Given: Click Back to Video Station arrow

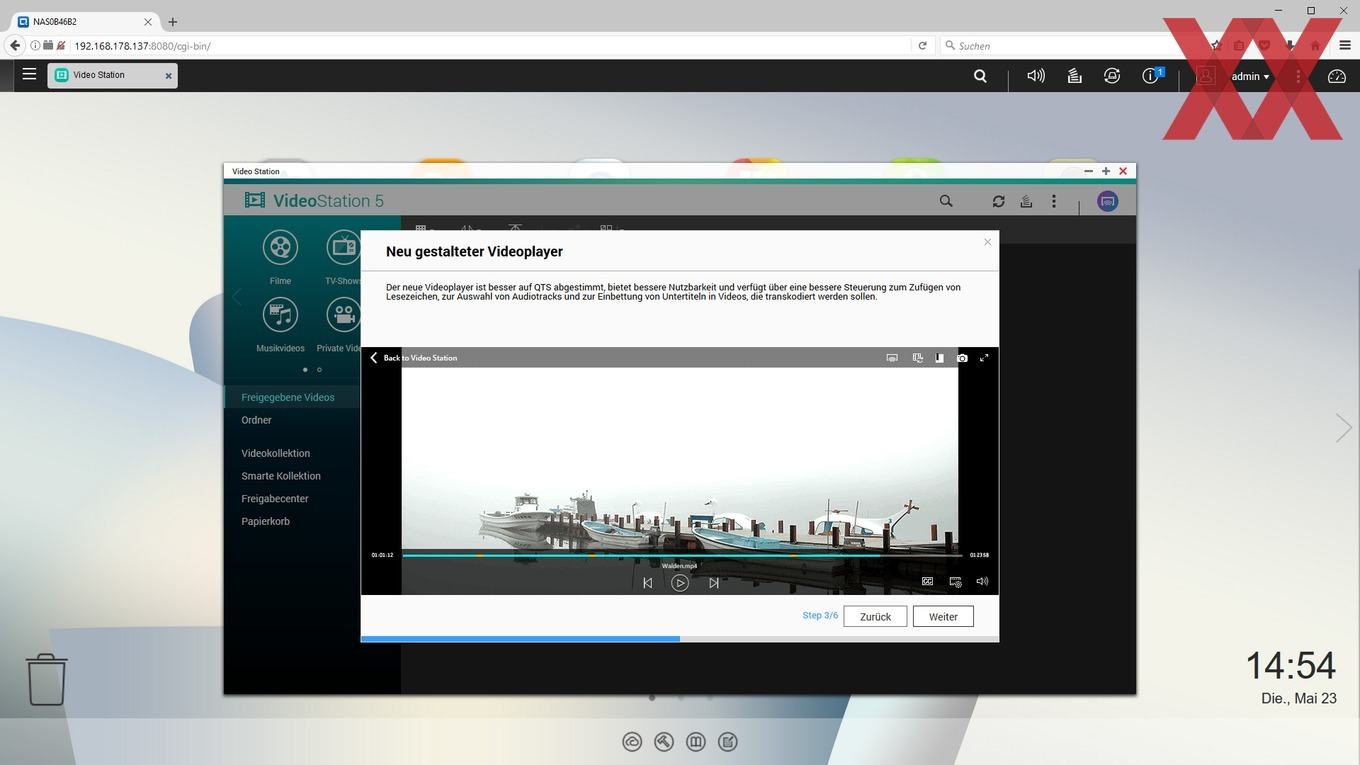Looking at the screenshot, I should point(375,357).
